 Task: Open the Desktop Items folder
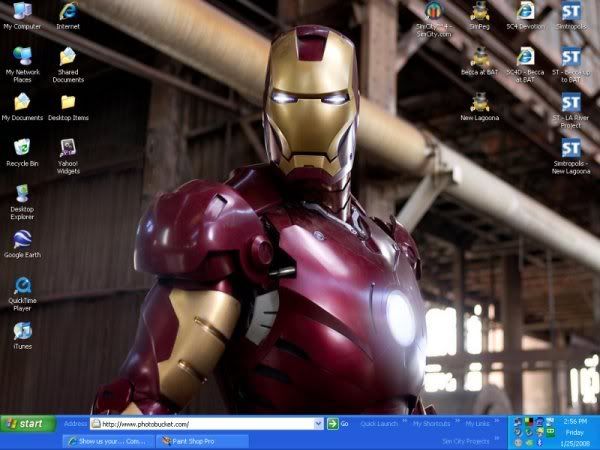pos(68,107)
